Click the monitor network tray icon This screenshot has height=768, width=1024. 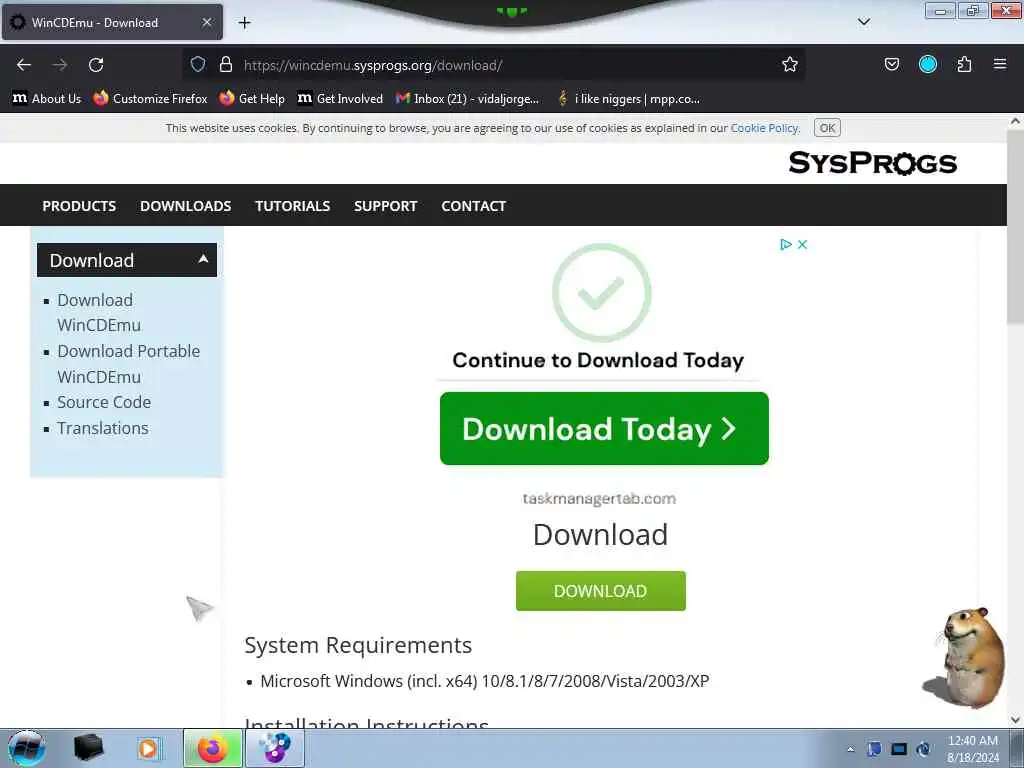coord(899,749)
